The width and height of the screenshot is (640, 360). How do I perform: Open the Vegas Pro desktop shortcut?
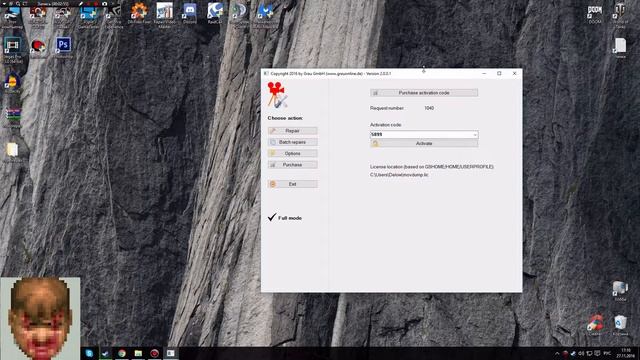click(x=13, y=45)
